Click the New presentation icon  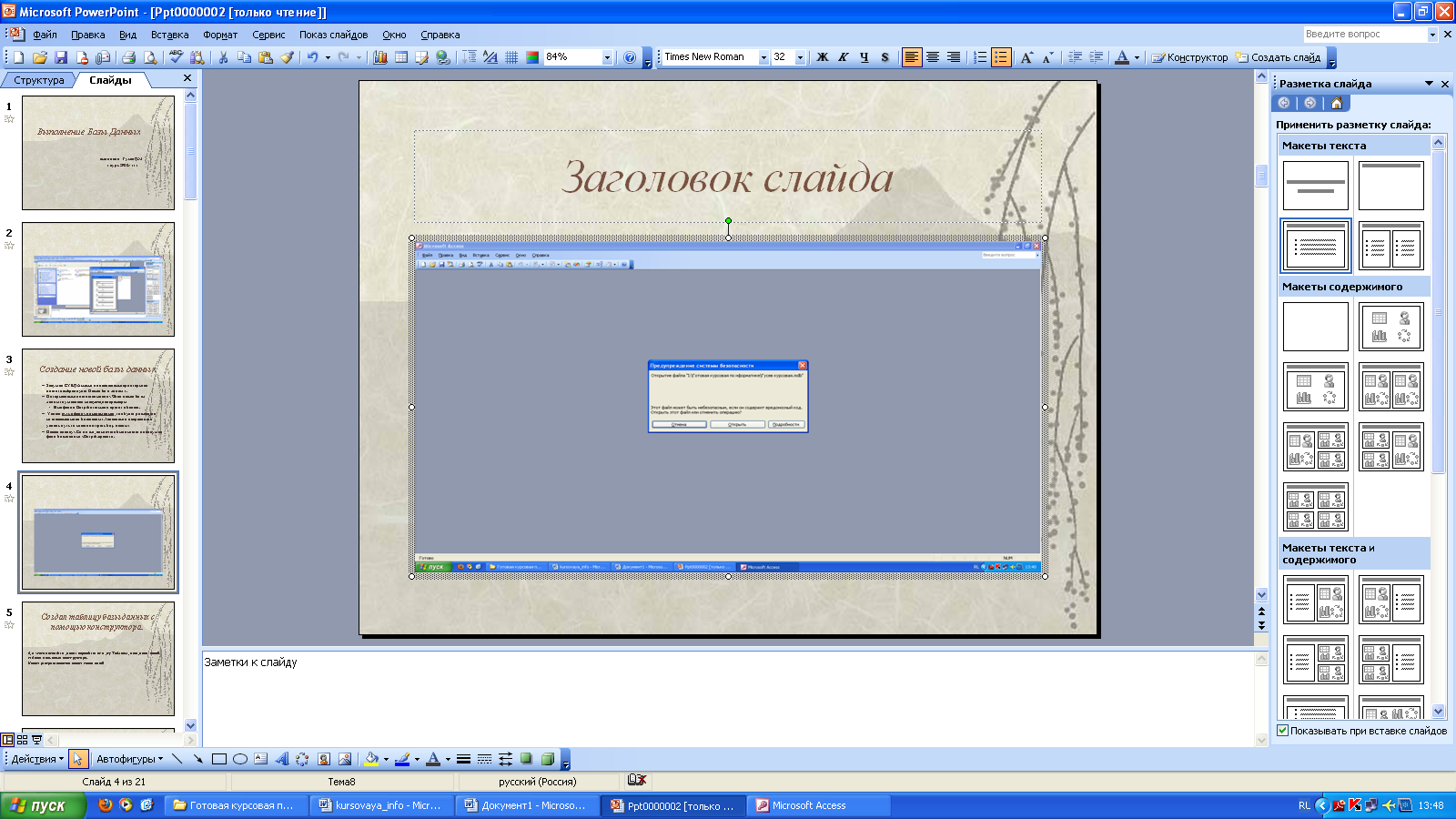[x=18, y=57]
